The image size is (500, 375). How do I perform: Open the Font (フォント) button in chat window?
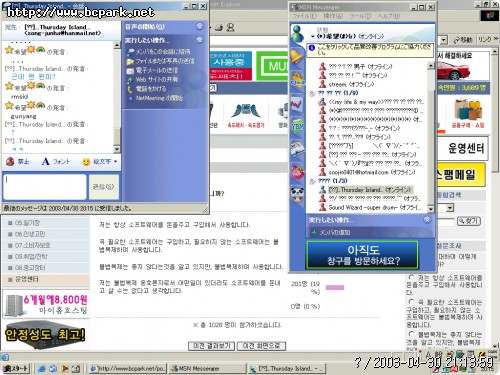(56, 162)
